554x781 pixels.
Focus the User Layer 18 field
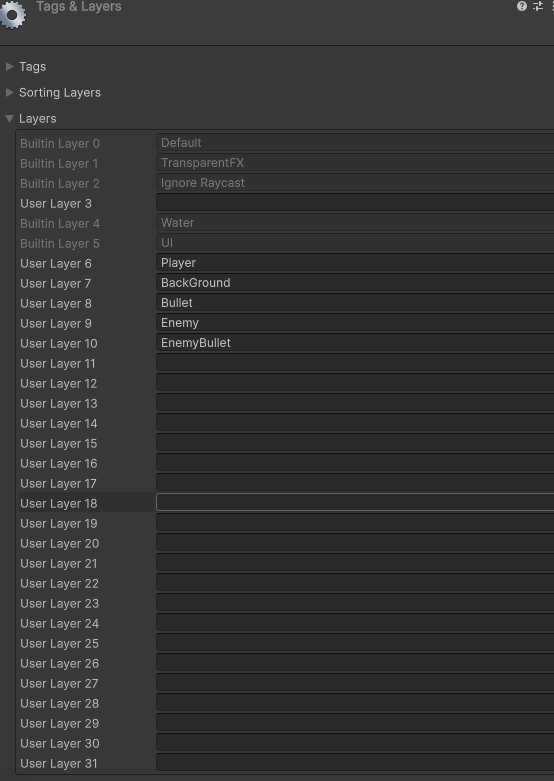coord(355,503)
